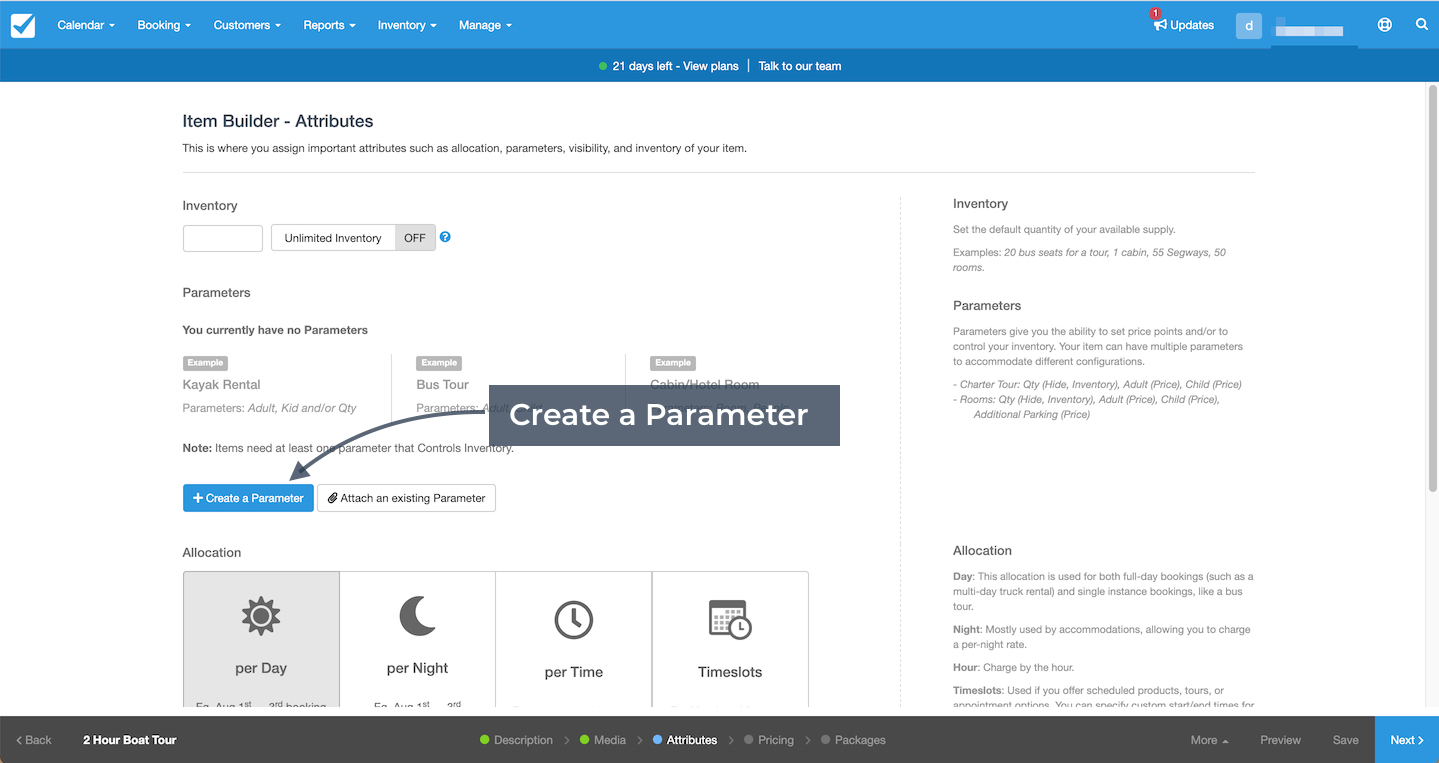The image size is (1439, 763).
Task: Select per Night allocation moon icon
Action: (x=418, y=616)
